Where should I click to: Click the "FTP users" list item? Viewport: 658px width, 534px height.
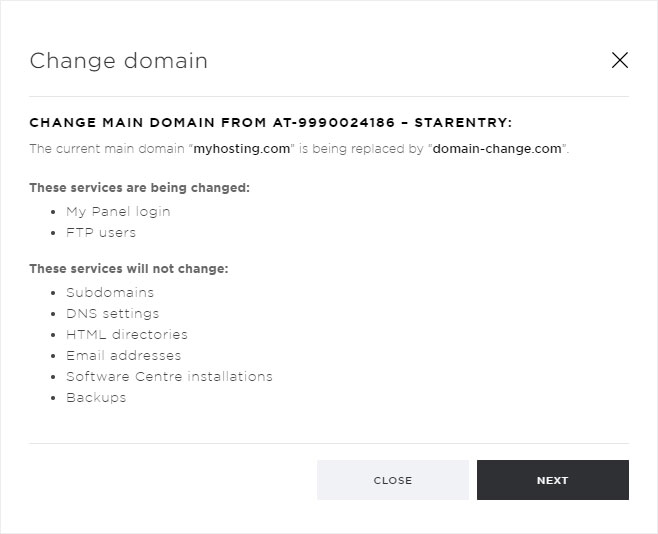click(101, 232)
